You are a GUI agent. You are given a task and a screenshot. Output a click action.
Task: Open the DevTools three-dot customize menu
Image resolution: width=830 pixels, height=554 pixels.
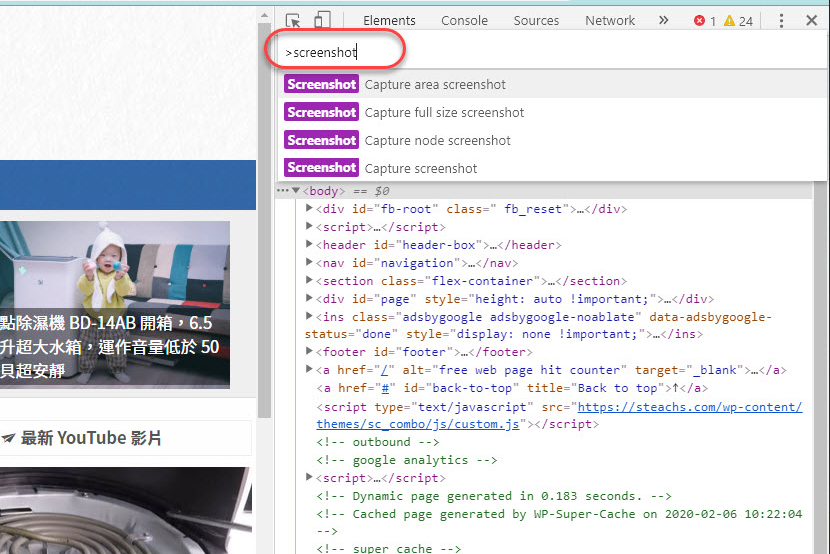(x=781, y=21)
